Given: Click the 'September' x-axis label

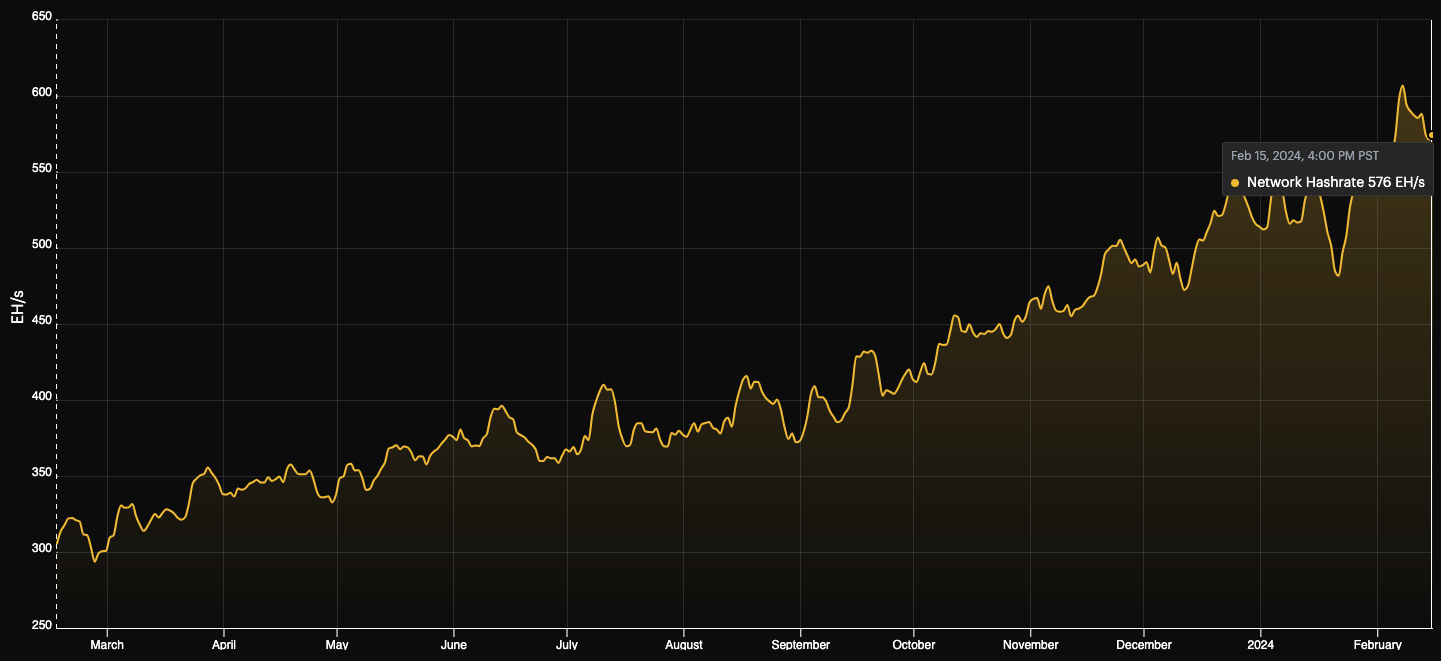Looking at the screenshot, I should tap(800, 645).
